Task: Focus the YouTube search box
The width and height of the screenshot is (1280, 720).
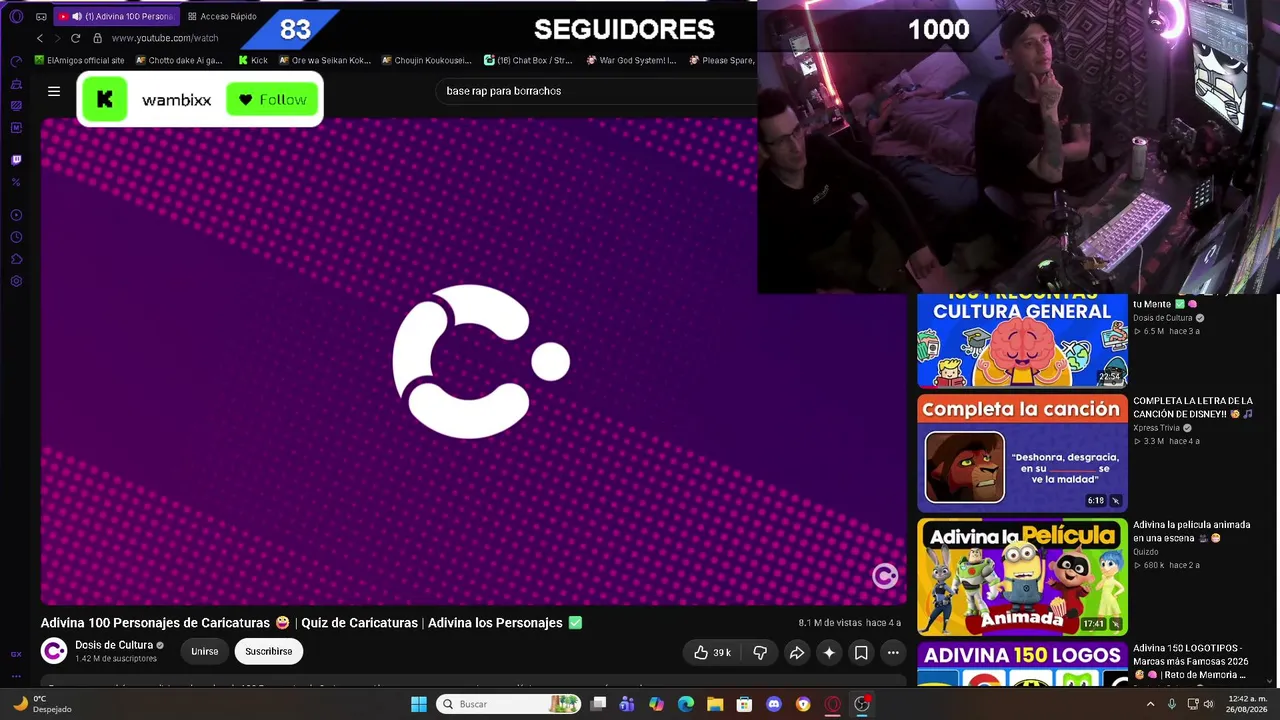Action: pos(595,91)
